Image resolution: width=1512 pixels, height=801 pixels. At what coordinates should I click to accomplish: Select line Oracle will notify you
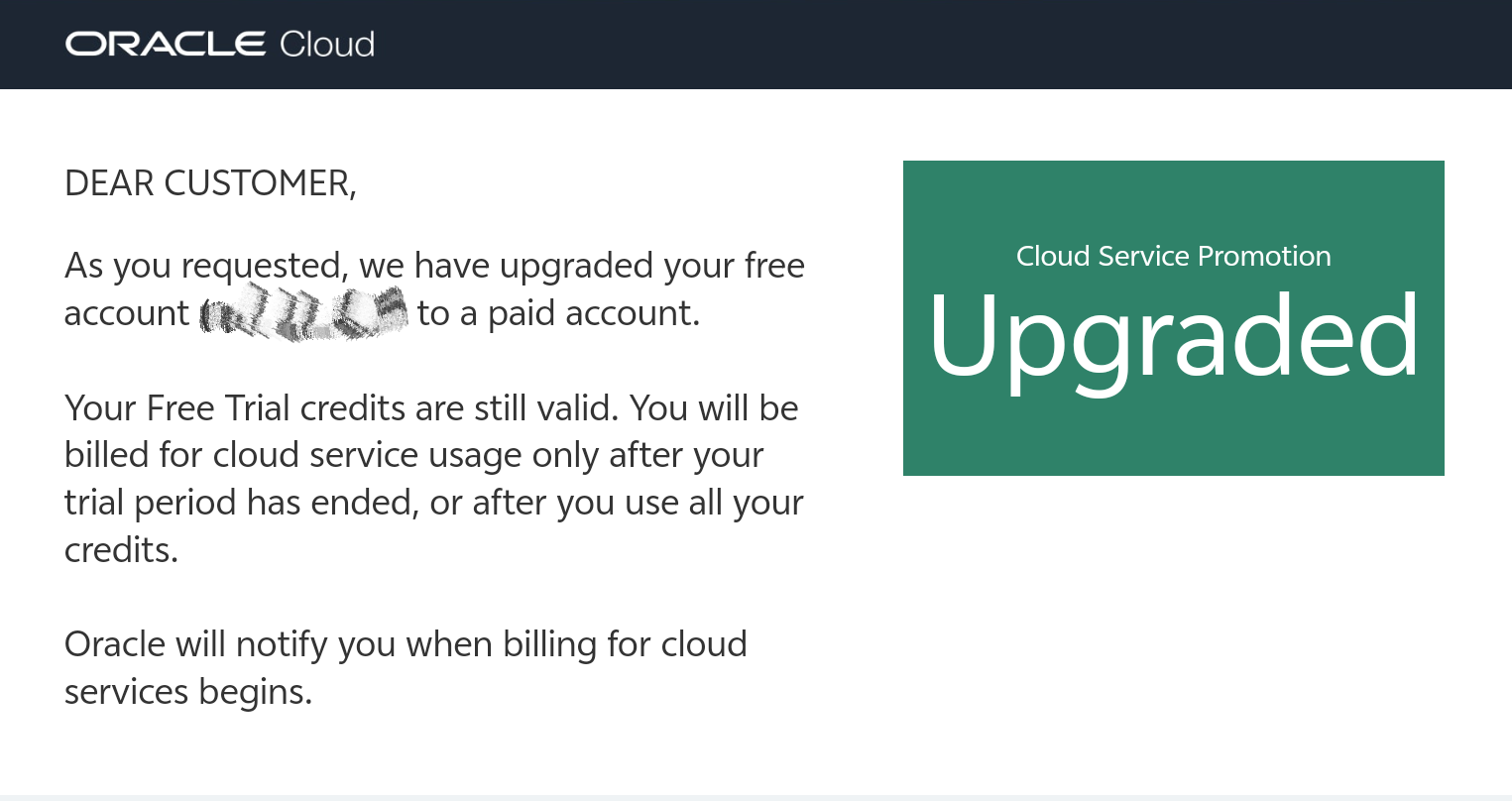406,644
